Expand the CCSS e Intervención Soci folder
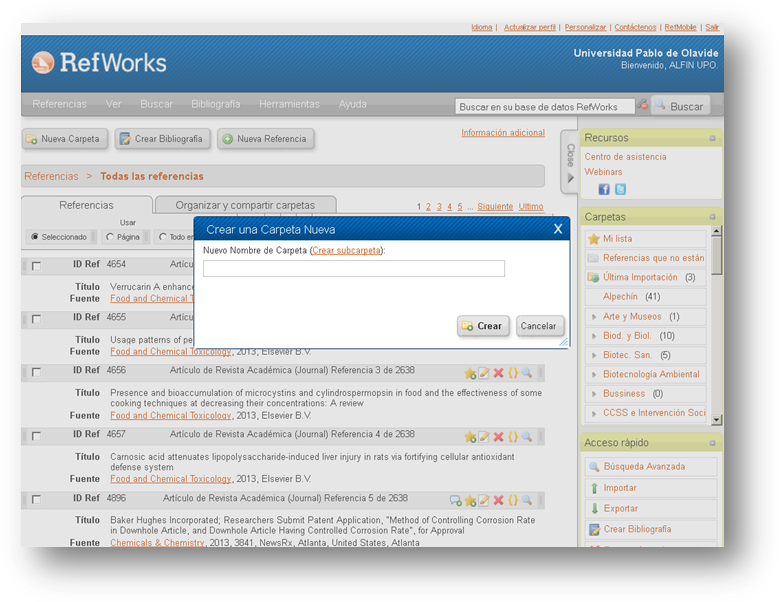Viewport: 779px width, 602px height. click(594, 414)
